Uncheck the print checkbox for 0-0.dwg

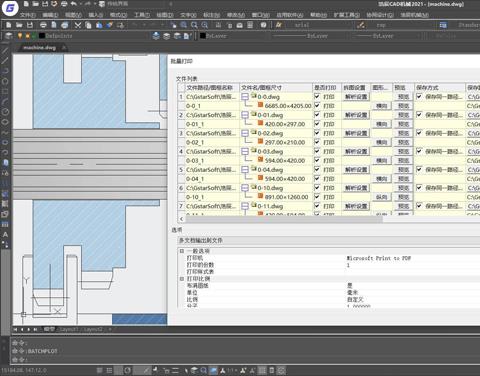(317, 96)
